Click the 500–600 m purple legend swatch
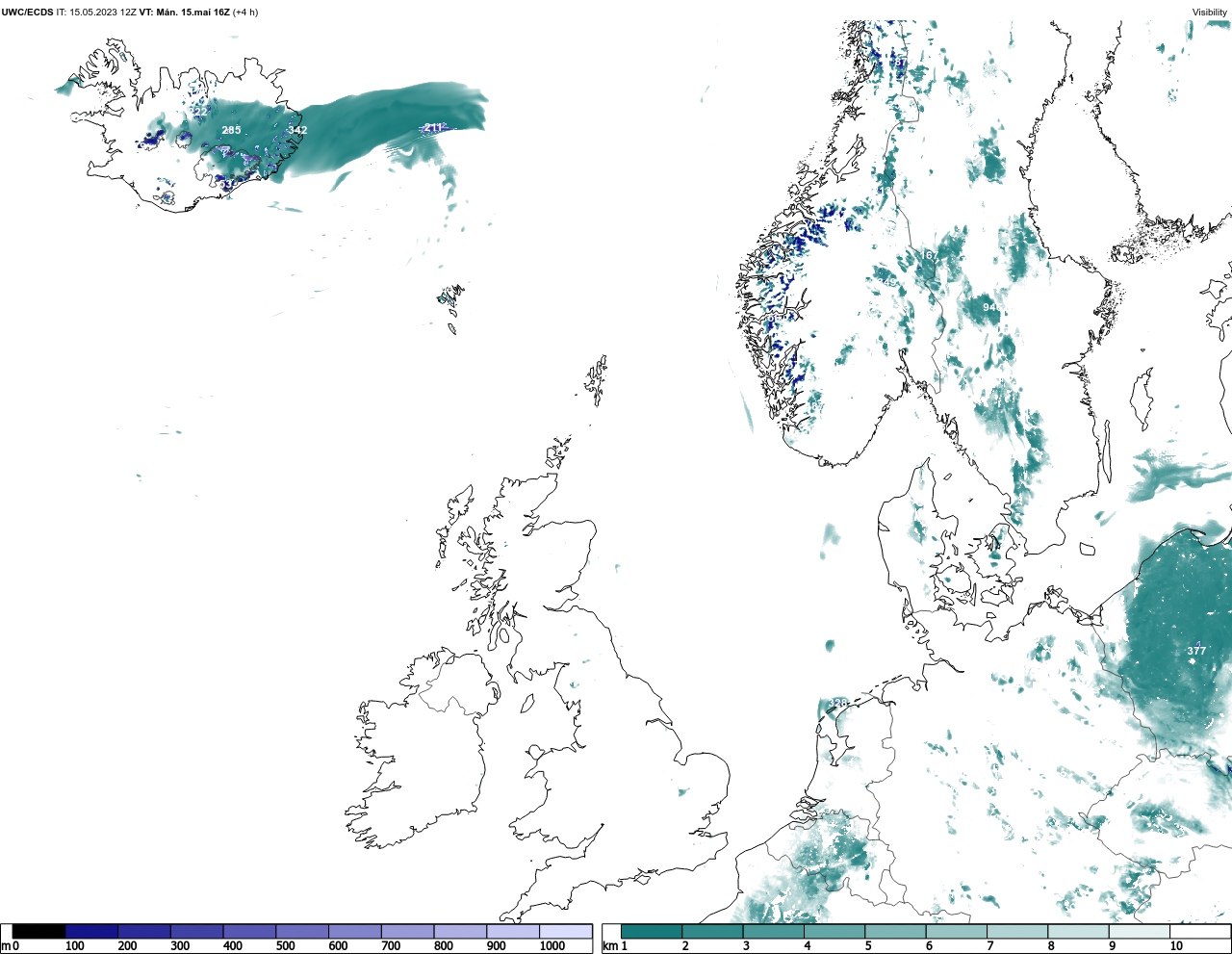This screenshot has height=954, width=1232. [302, 931]
